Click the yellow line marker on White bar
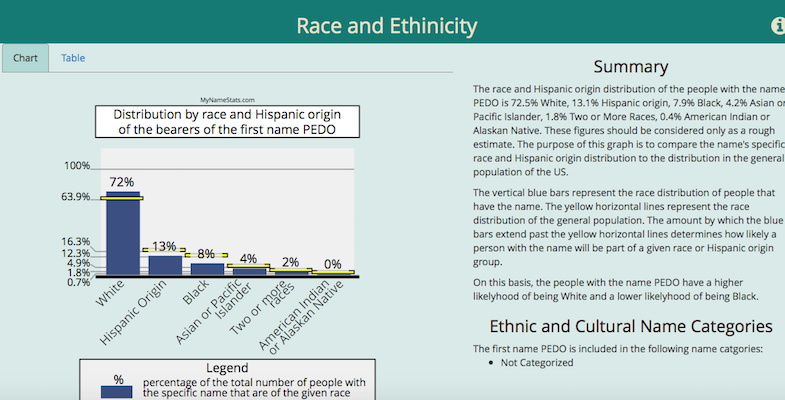 [x=123, y=198]
